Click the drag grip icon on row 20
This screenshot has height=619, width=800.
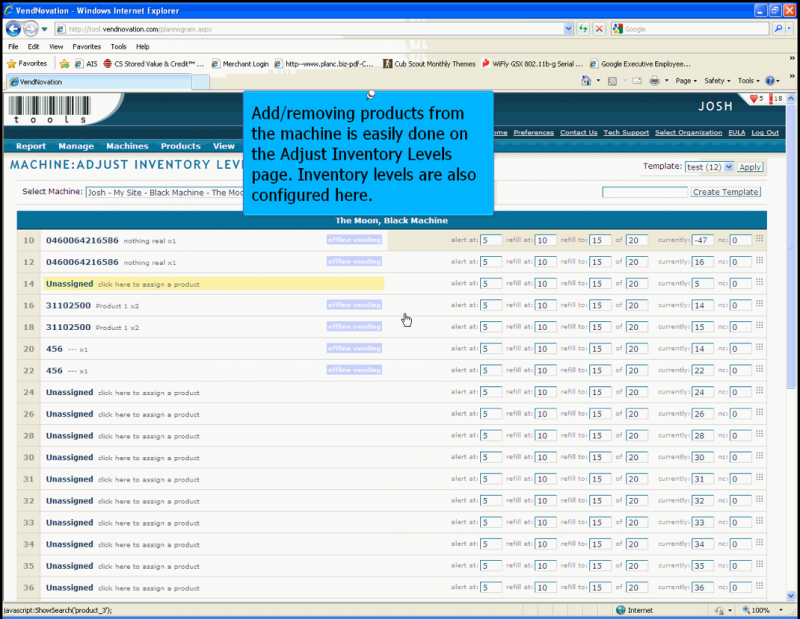pos(760,347)
